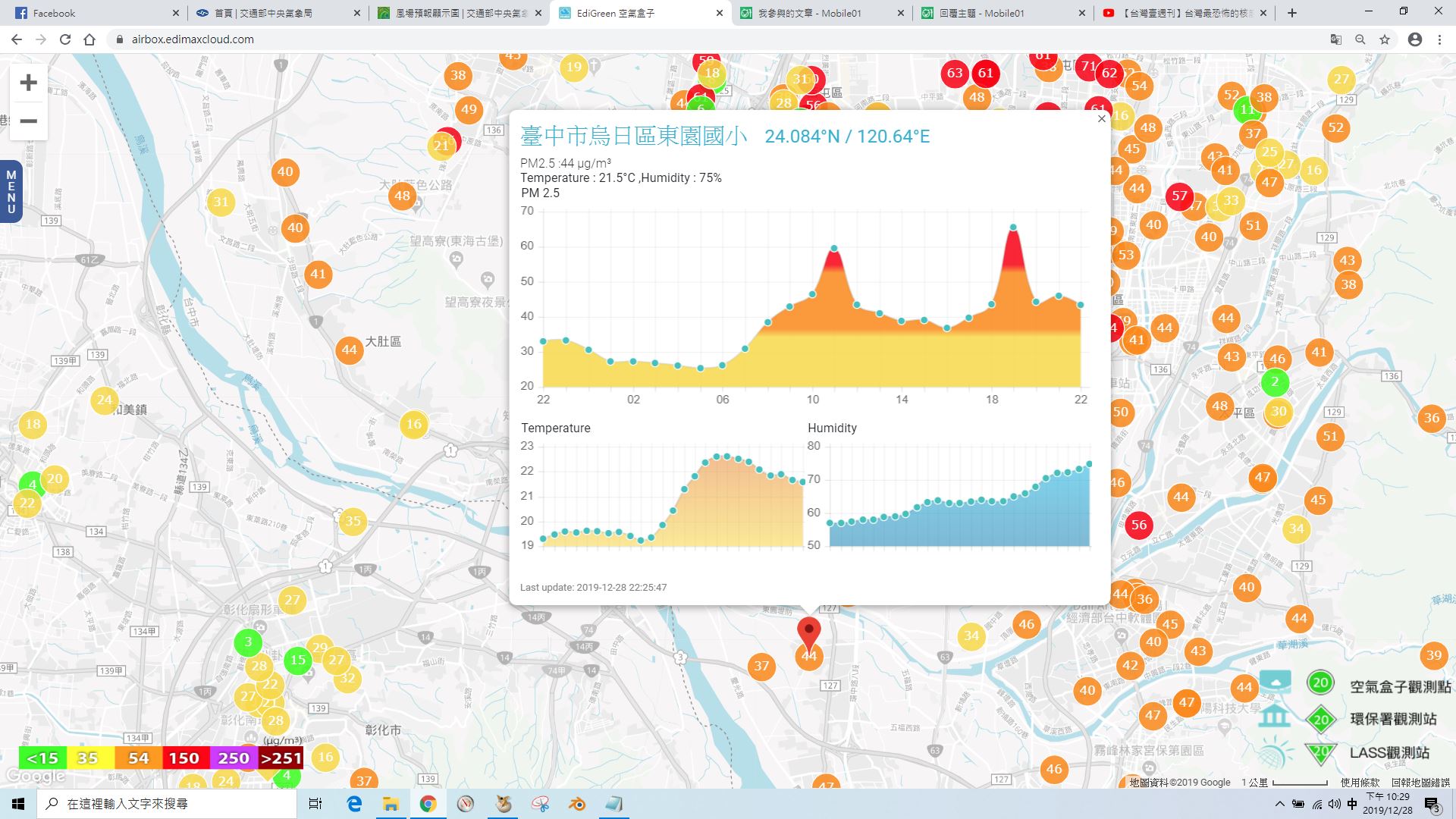The image size is (1456, 819).
Task: Select the green 2 station marker
Action: 1275,382
